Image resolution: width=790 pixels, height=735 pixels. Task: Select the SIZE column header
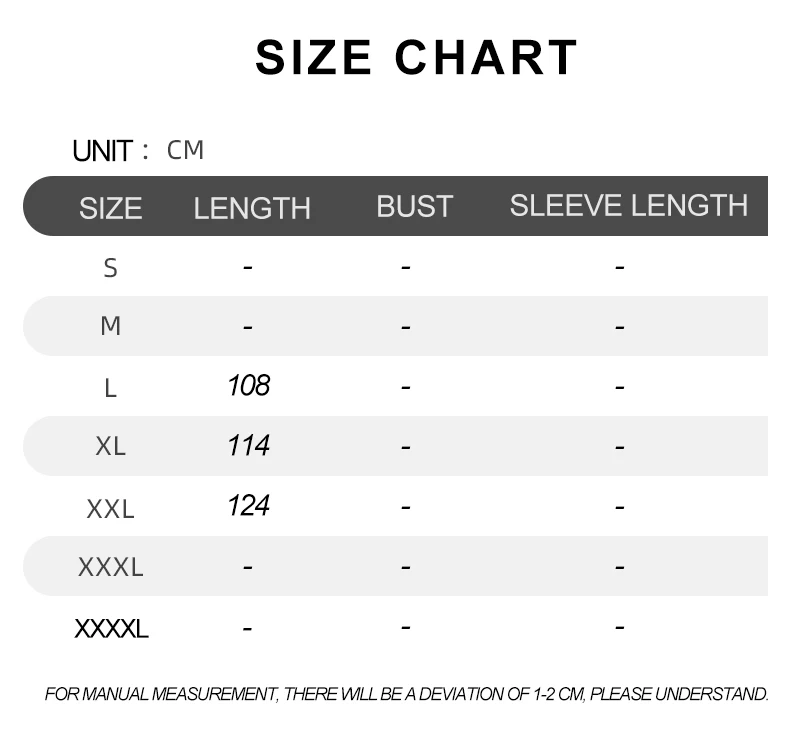click(110, 208)
